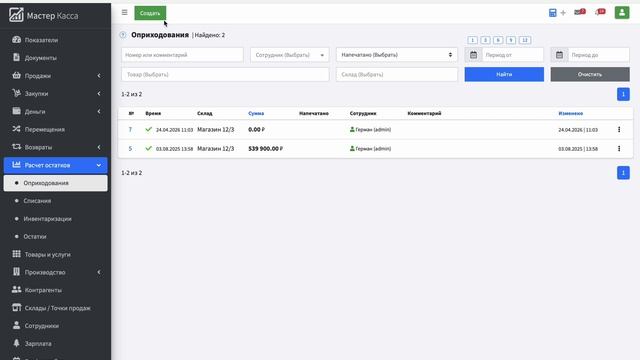Viewport: 640px width, 360px height.
Task: Select the 1 month quick period button
Action: point(472,40)
